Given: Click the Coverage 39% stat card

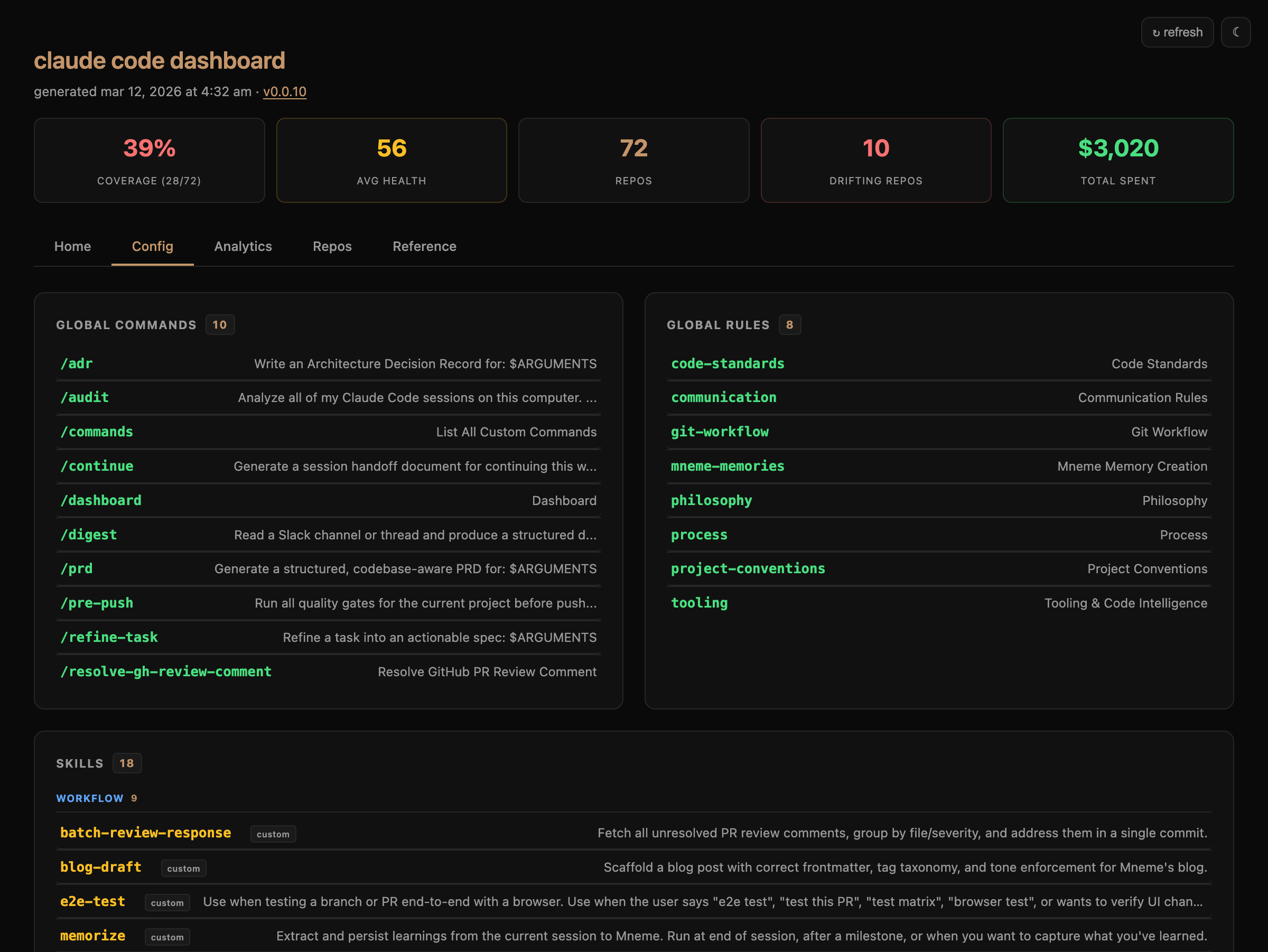Looking at the screenshot, I should click(149, 161).
